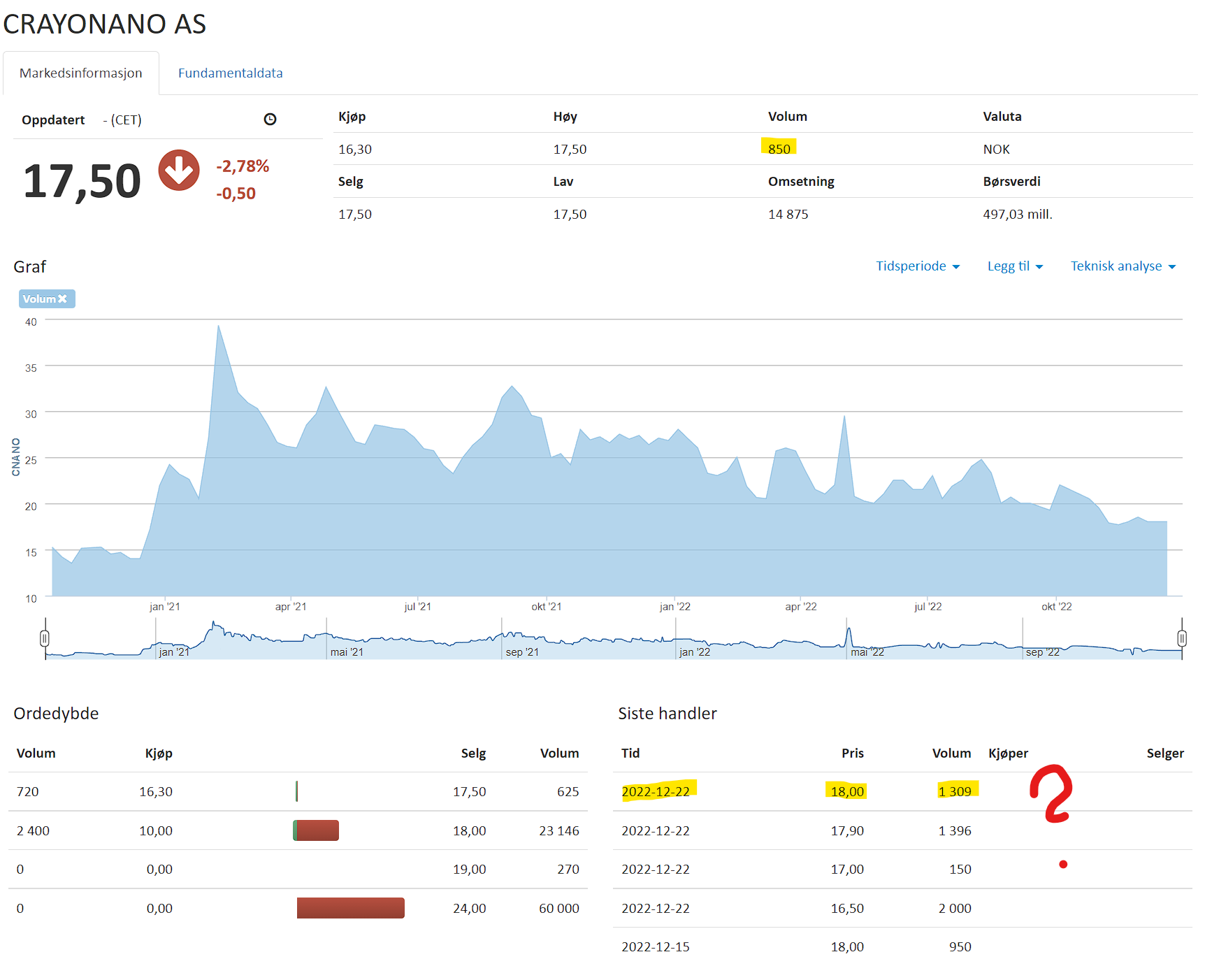Click the CRAYONANO AS title

[105, 24]
